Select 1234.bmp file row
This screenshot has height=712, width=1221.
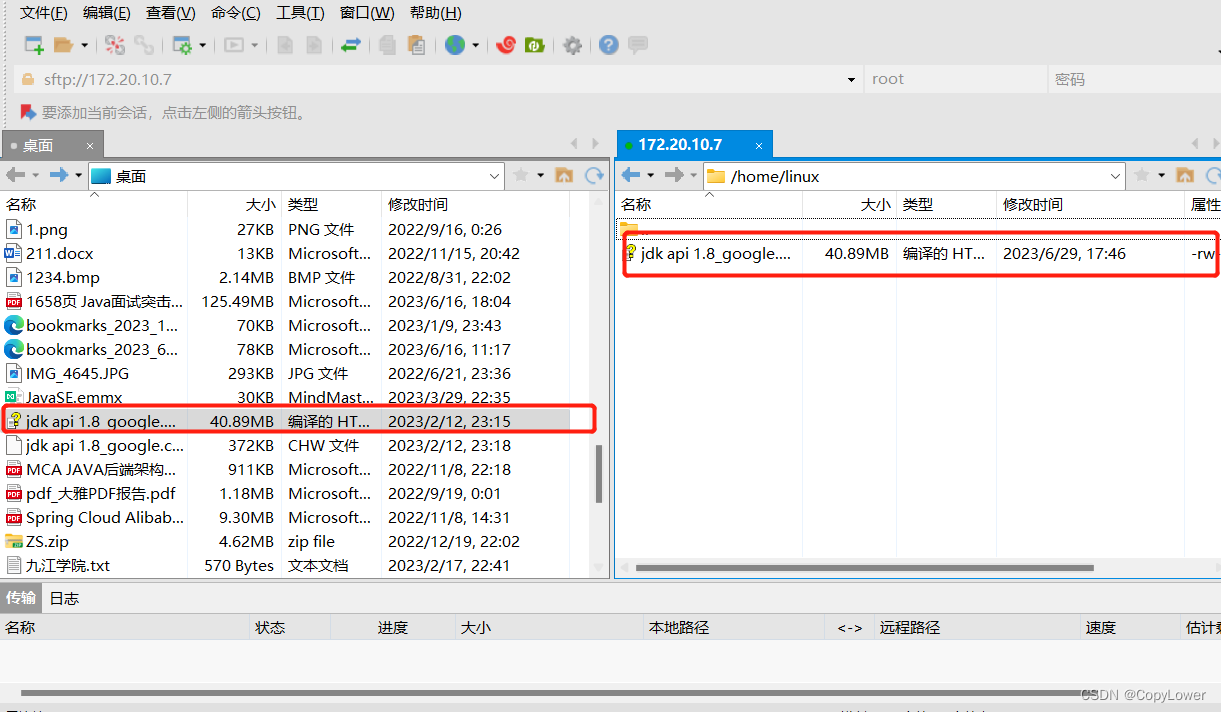tap(286, 277)
